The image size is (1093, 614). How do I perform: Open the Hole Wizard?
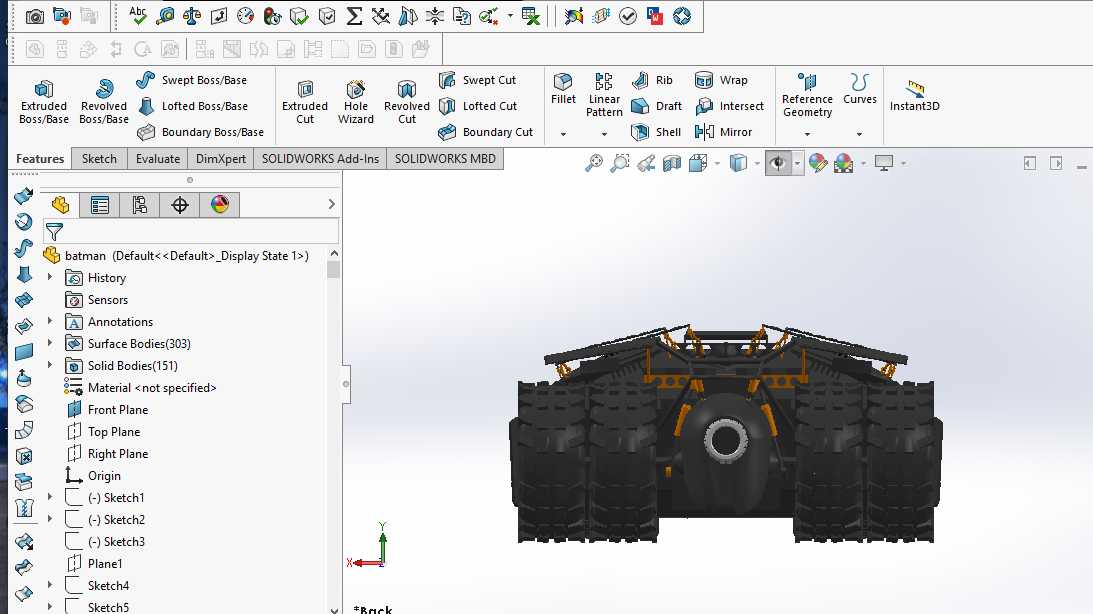pyautogui.click(x=356, y=101)
